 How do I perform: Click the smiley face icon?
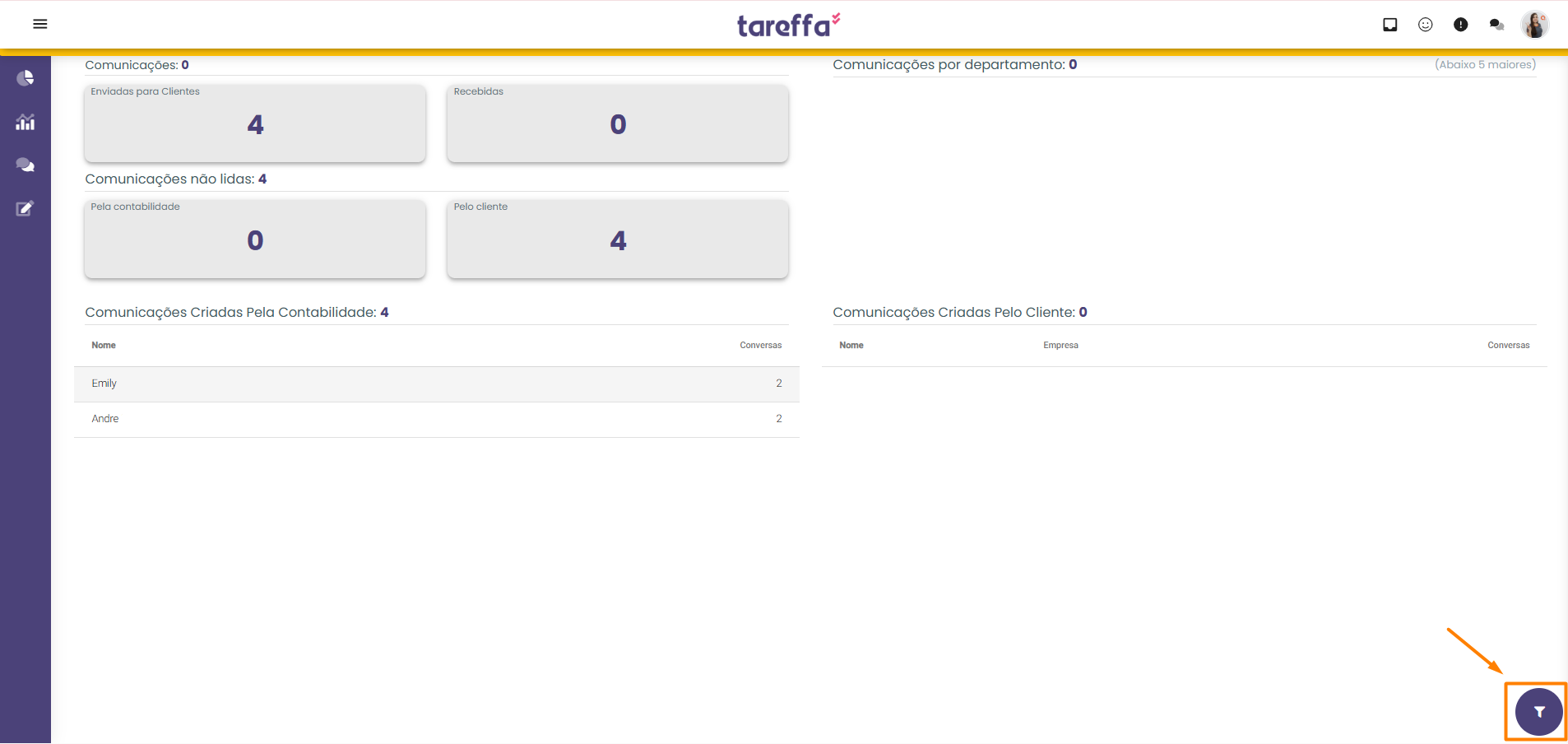pyautogui.click(x=1425, y=25)
